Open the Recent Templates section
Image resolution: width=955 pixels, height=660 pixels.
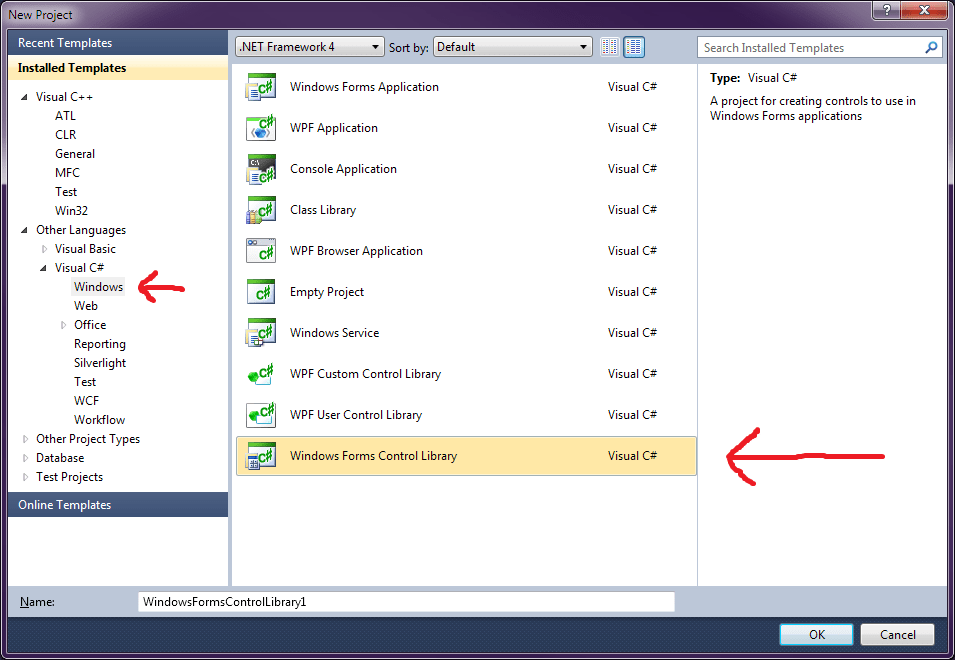[x=118, y=43]
